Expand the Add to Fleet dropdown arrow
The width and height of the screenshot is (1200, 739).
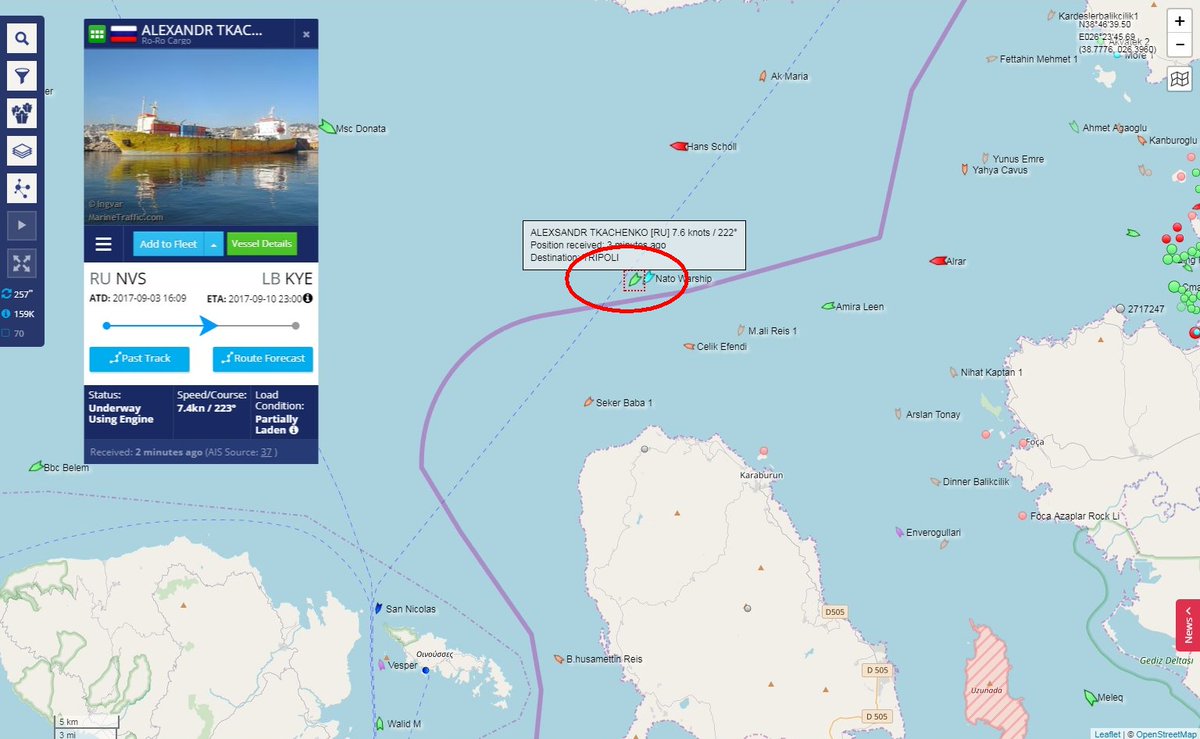pyautogui.click(x=213, y=244)
